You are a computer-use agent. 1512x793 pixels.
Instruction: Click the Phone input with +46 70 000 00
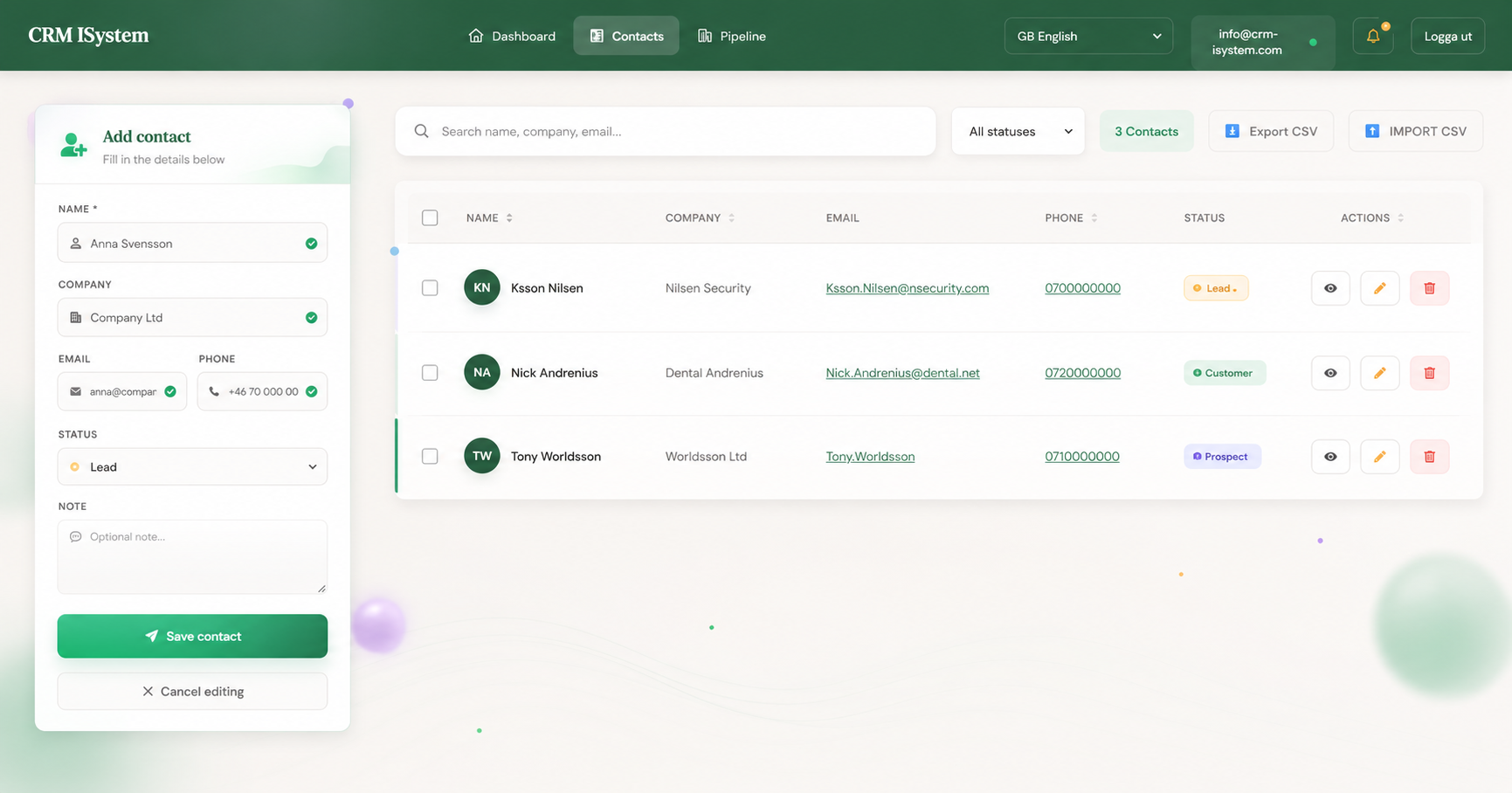click(262, 392)
